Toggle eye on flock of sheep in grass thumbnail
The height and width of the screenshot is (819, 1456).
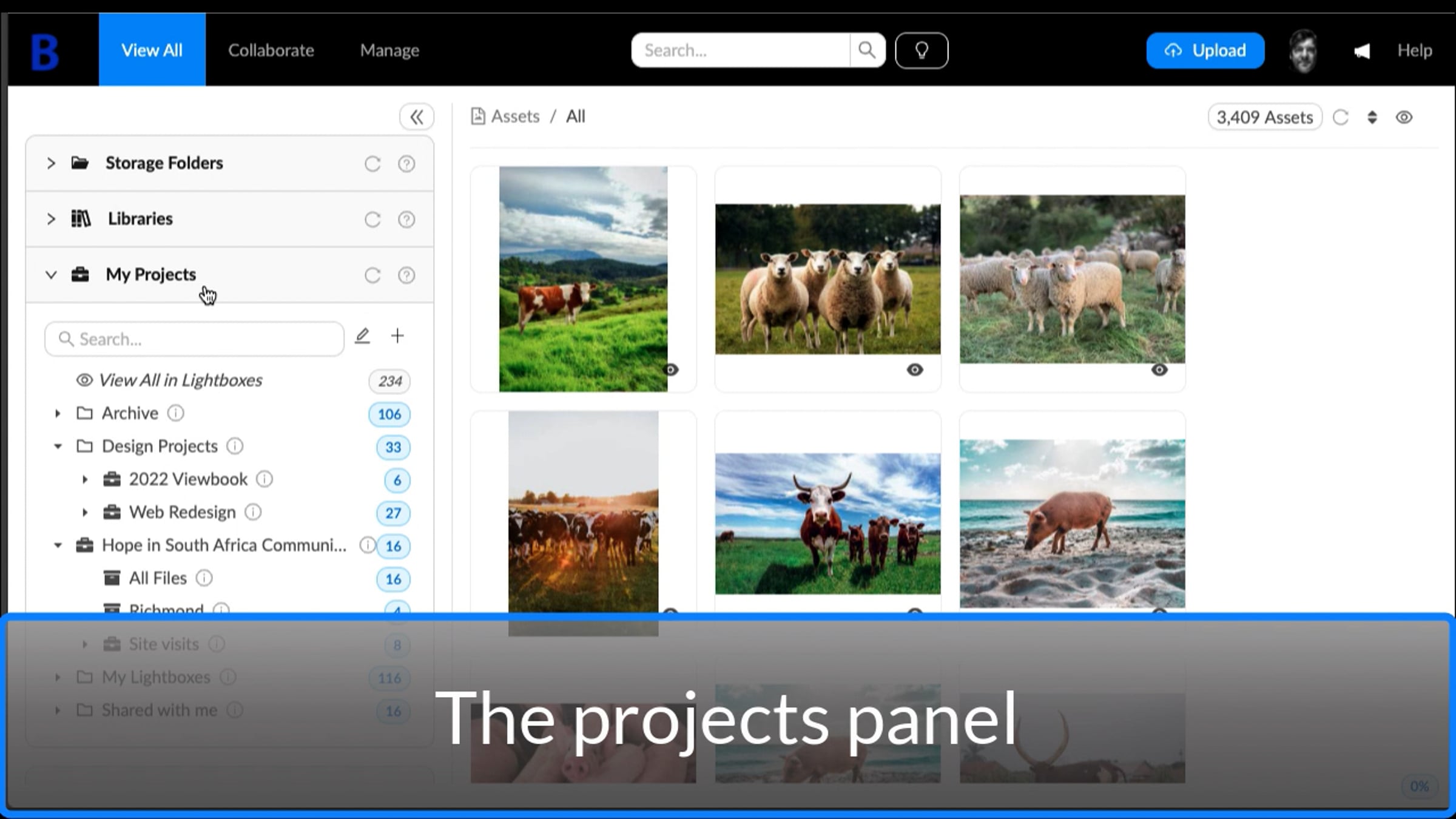point(1159,369)
